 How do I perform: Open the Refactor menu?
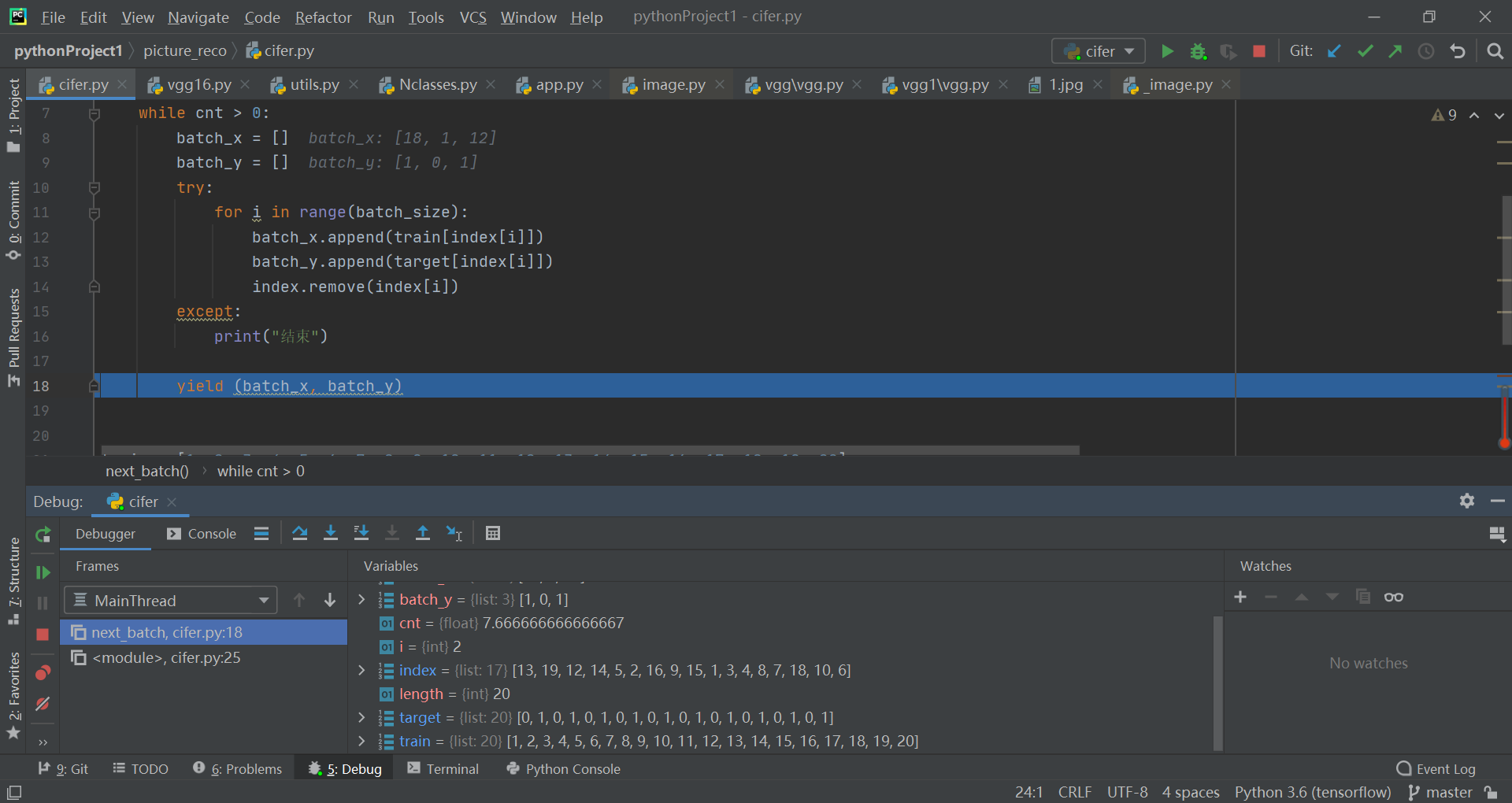coord(323,17)
